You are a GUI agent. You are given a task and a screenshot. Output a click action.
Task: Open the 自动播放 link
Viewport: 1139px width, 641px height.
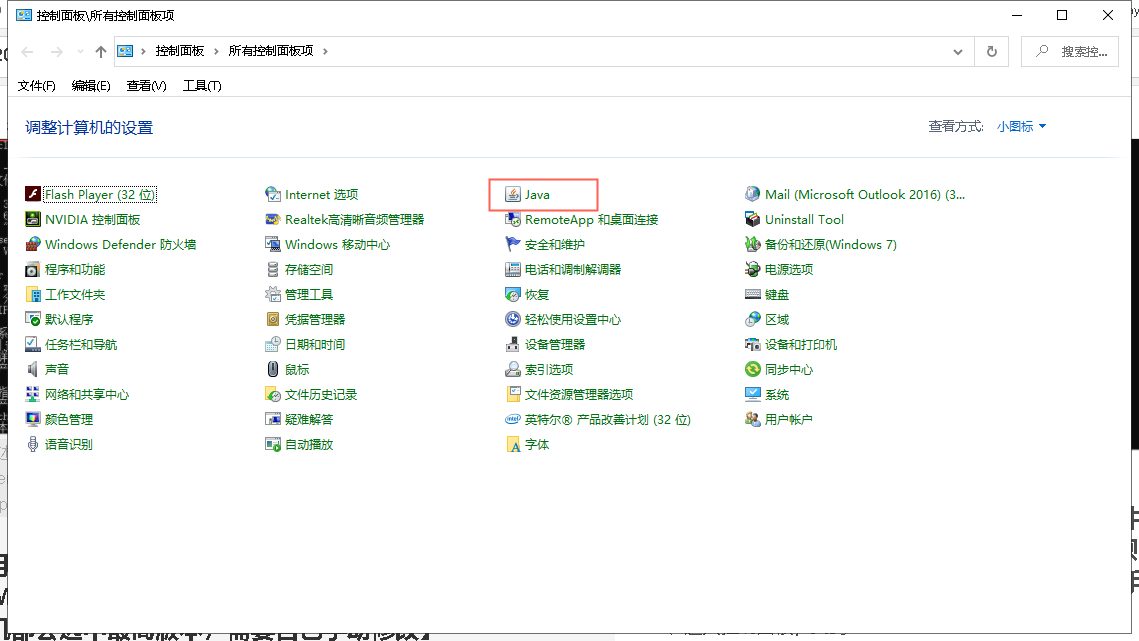(309, 445)
